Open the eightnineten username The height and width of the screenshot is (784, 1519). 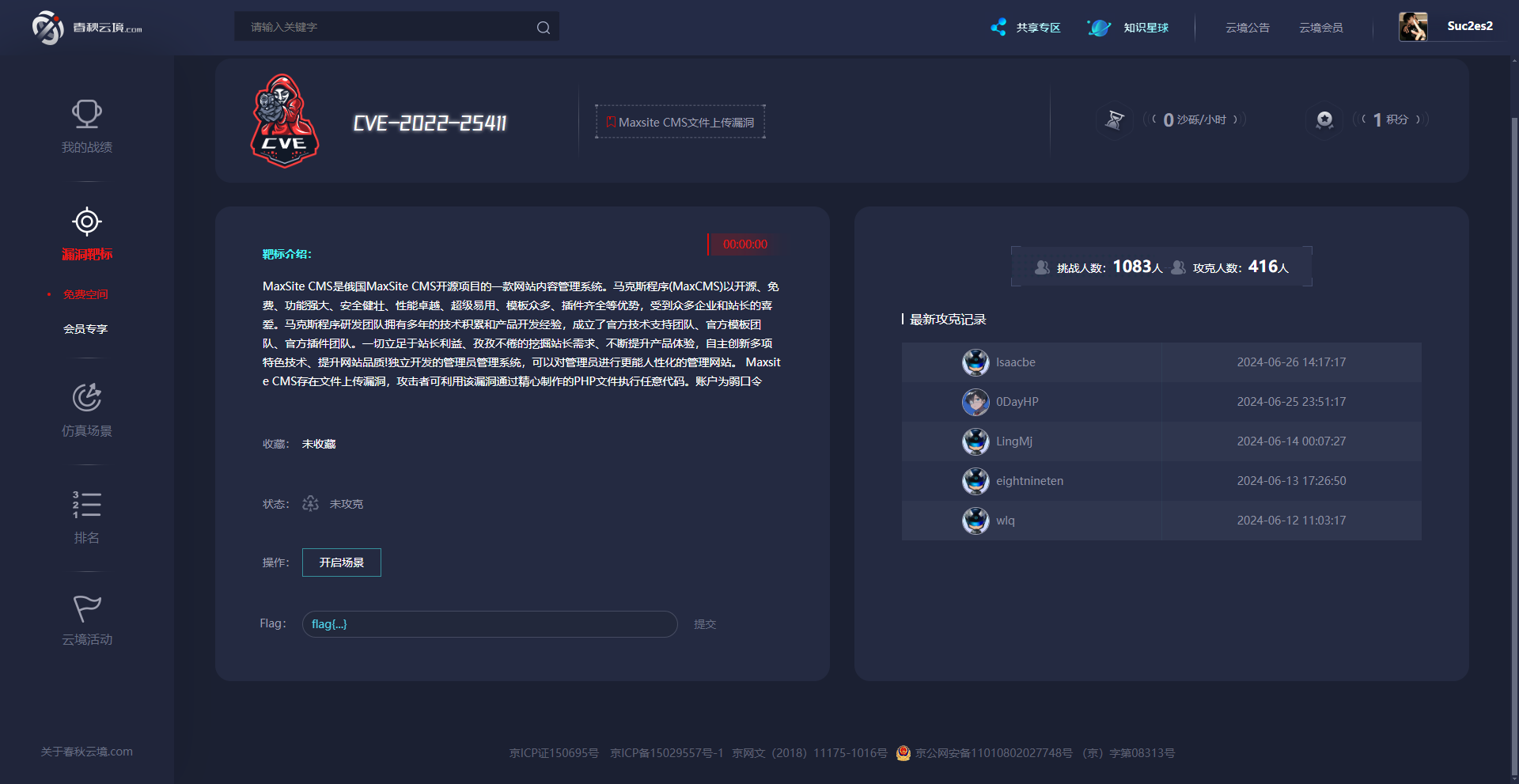coord(1030,481)
